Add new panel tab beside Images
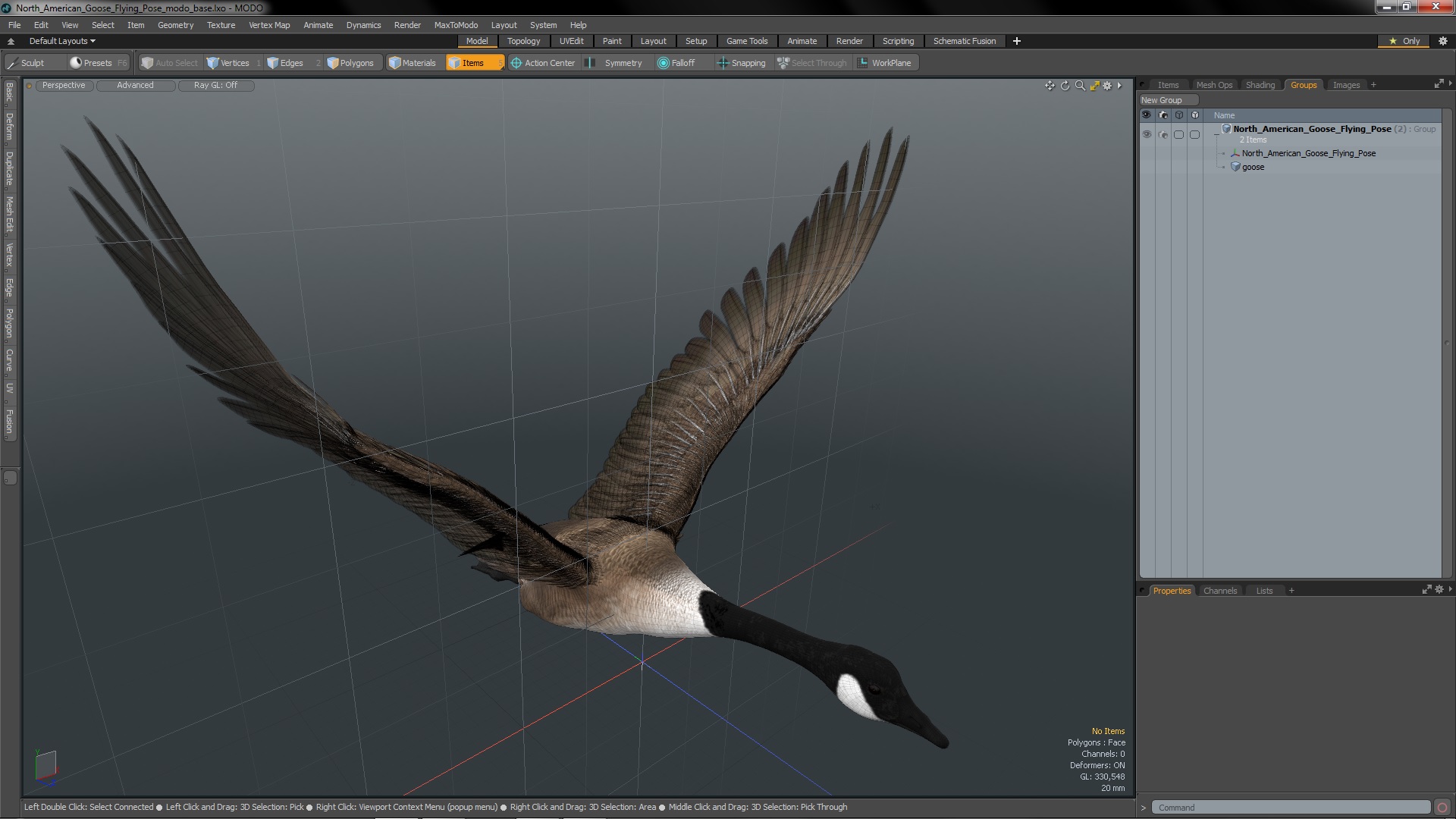This screenshot has width=1456, height=819. (x=1373, y=85)
